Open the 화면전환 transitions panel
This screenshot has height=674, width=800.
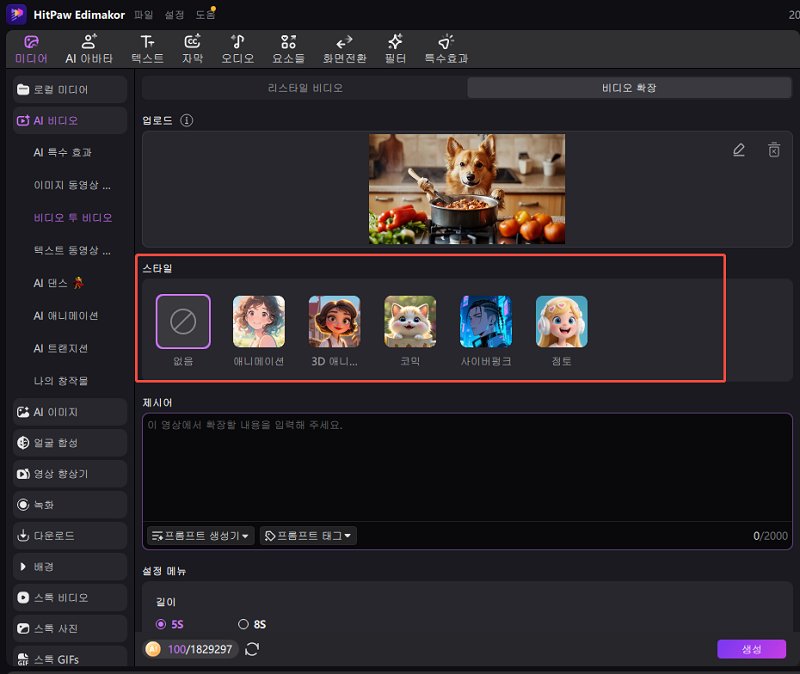[344, 49]
